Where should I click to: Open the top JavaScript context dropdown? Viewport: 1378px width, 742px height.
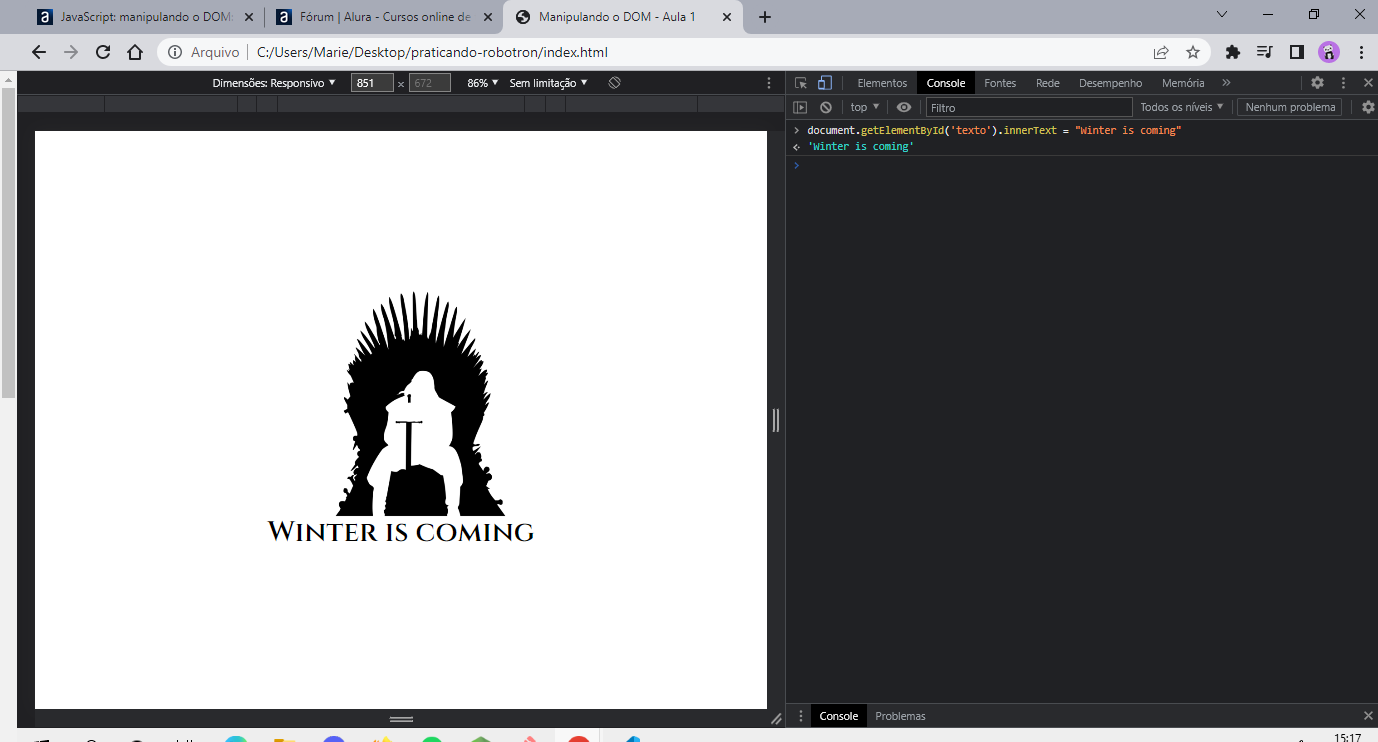tap(865, 107)
